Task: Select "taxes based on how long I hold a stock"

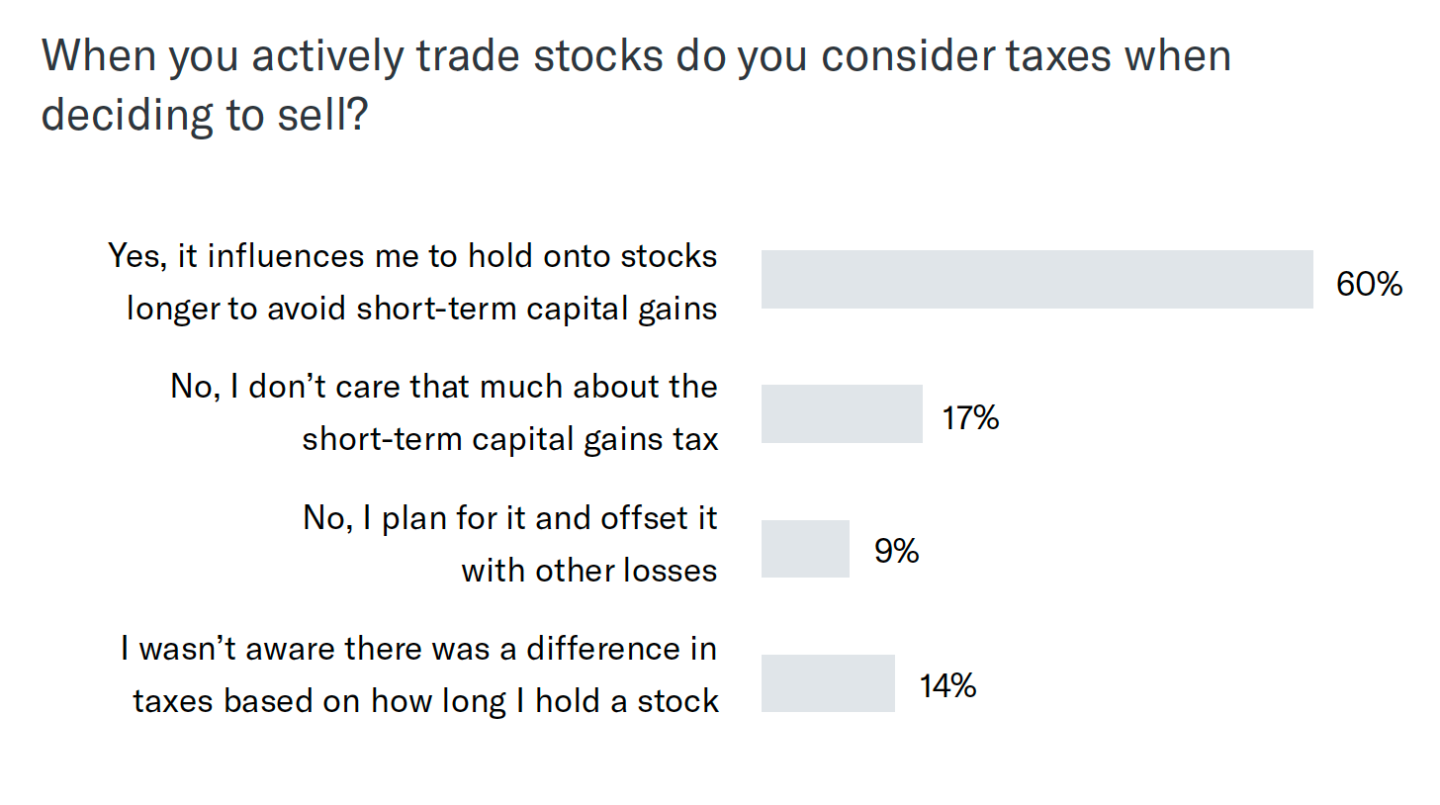Action: (425, 701)
